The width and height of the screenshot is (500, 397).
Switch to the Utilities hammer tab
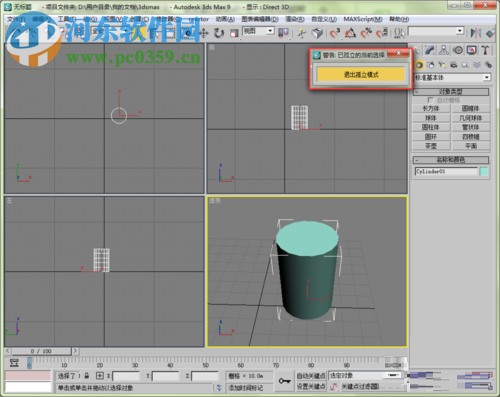click(x=485, y=50)
